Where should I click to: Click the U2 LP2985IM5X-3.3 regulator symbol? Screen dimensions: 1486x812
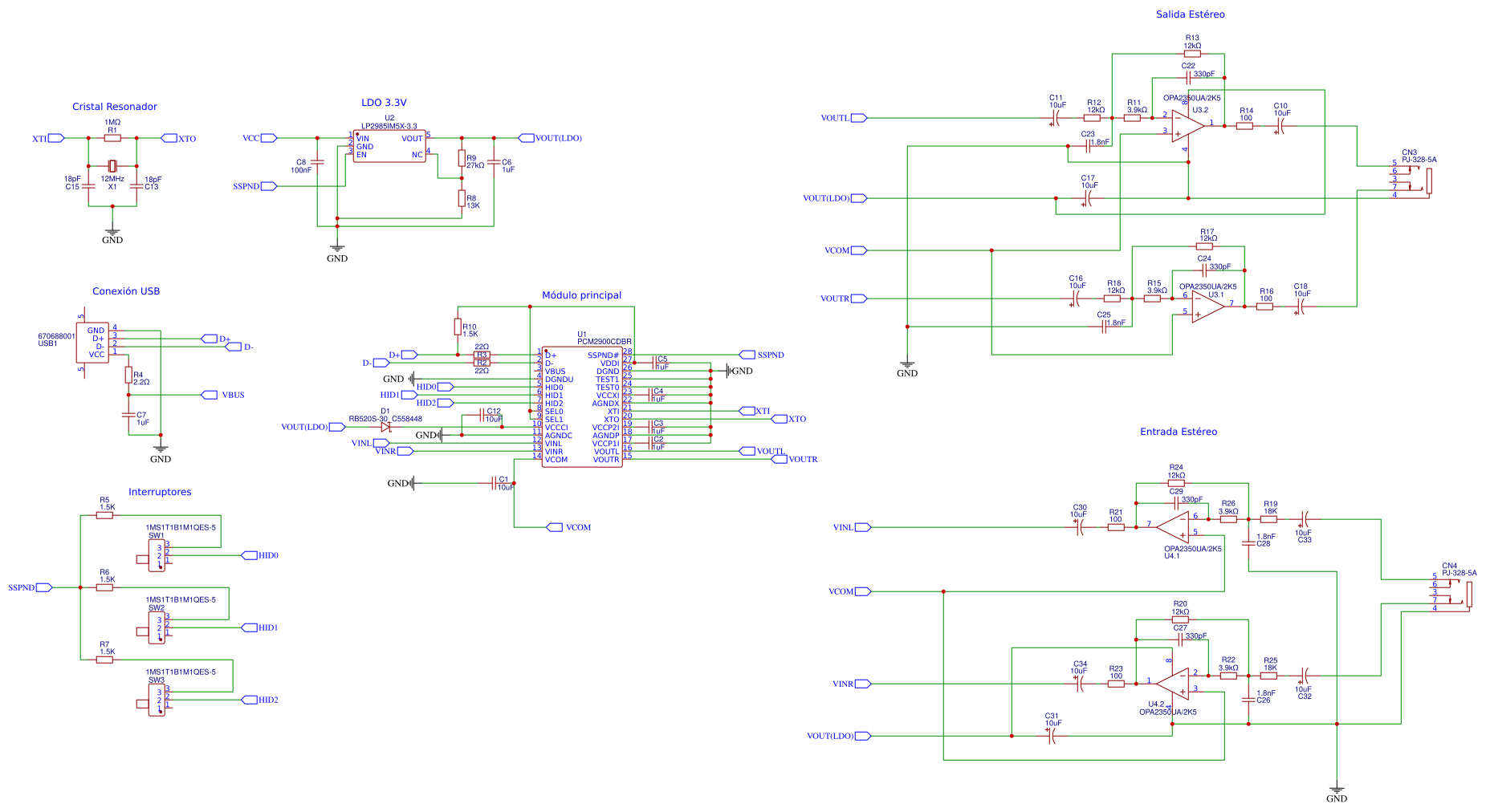pyautogui.click(x=389, y=146)
